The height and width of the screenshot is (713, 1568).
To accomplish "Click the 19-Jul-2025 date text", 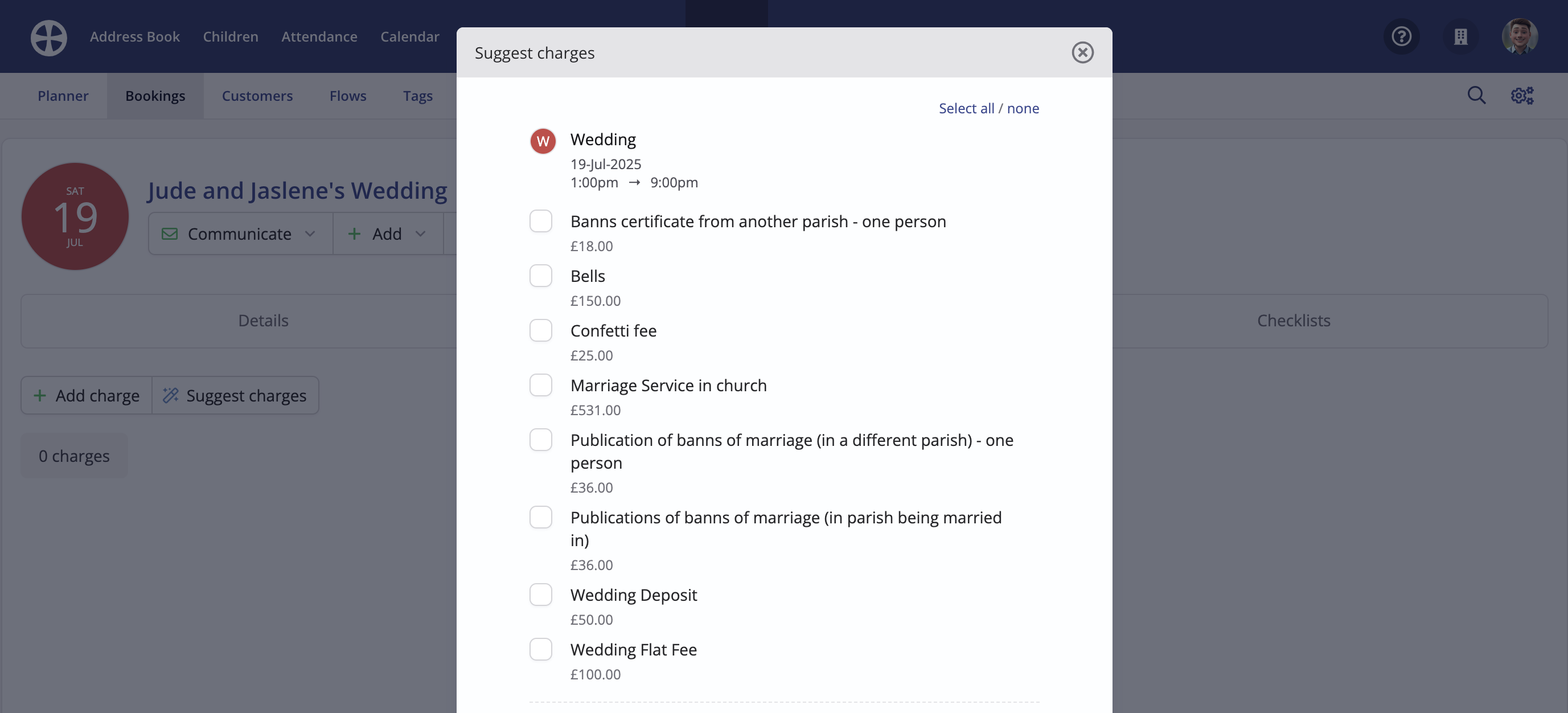I will coord(606,164).
